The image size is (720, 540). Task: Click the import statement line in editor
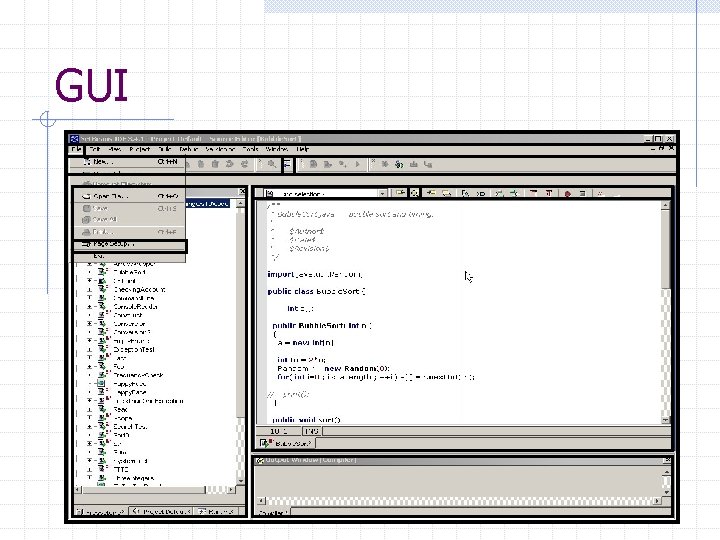click(315, 274)
